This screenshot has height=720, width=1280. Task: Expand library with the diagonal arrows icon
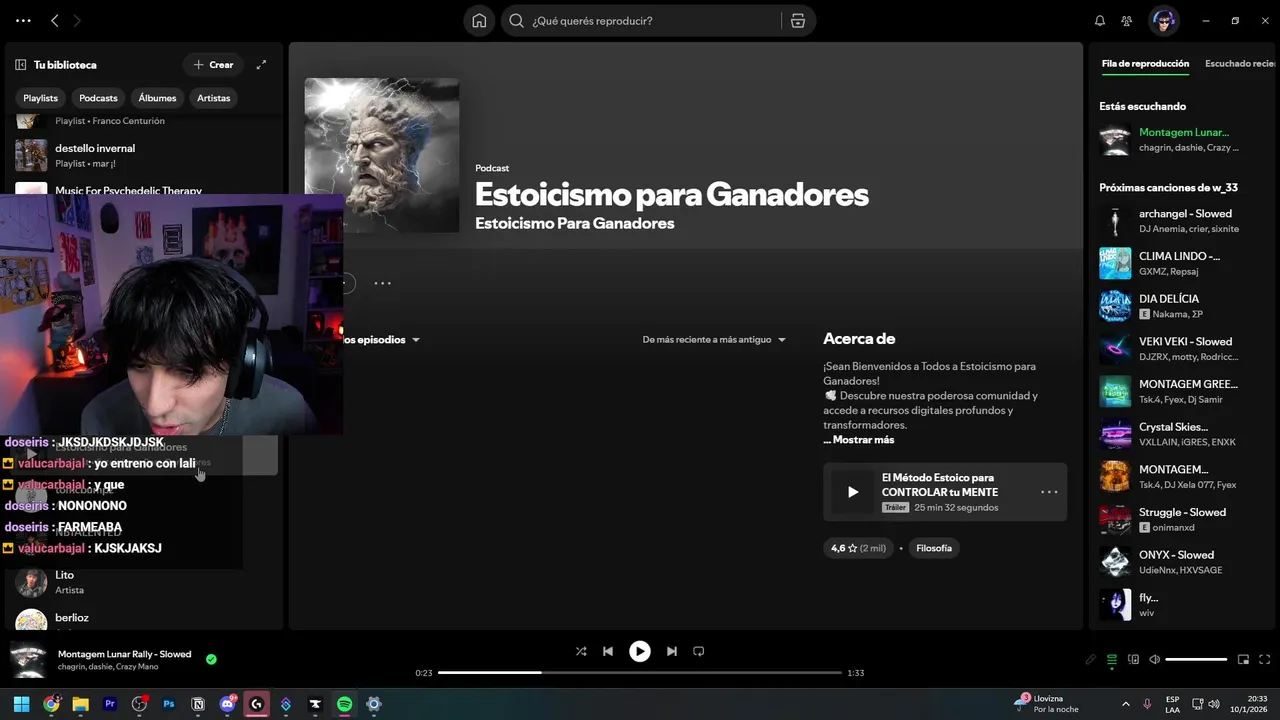coord(261,65)
